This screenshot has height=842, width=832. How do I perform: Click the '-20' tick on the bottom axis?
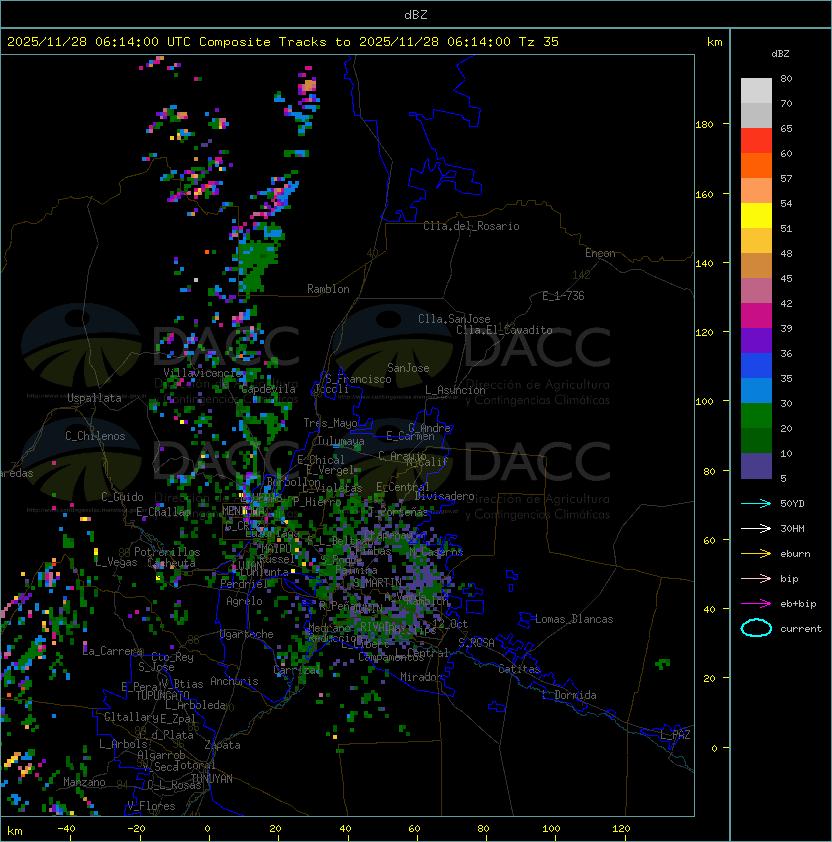pyautogui.click(x=136, y=829)
